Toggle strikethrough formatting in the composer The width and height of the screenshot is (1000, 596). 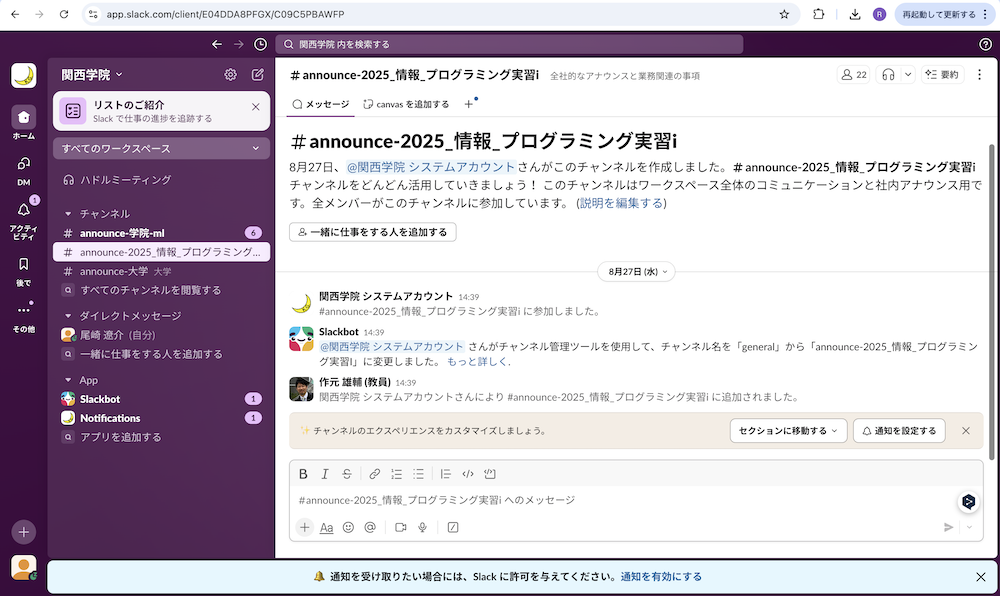346,473
